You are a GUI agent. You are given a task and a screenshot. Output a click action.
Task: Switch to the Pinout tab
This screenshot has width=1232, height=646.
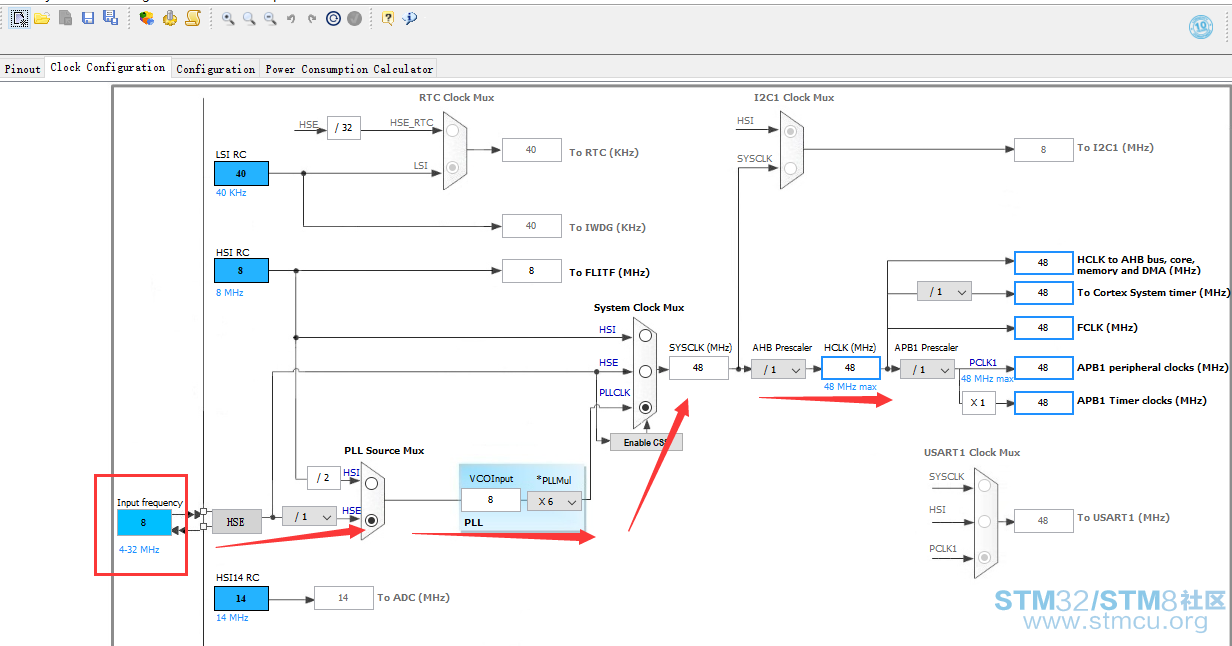point(22,69)
